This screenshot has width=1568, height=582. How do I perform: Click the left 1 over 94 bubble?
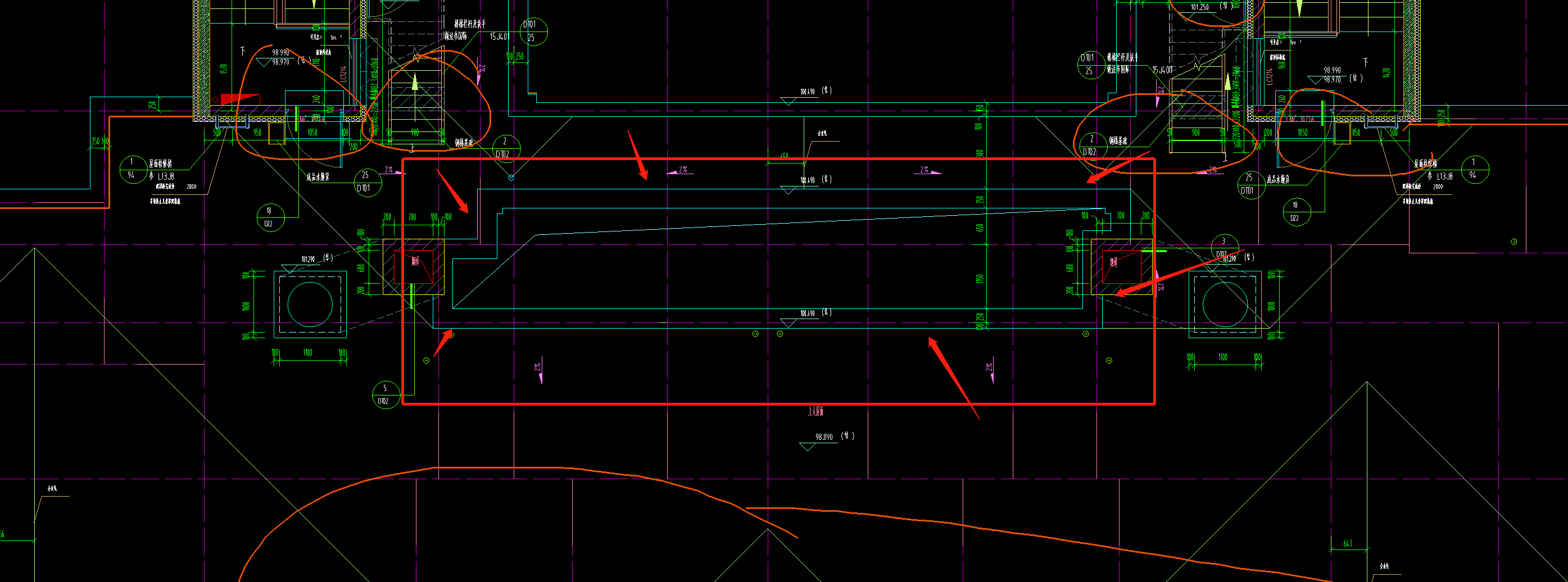(x=134, y=169)
